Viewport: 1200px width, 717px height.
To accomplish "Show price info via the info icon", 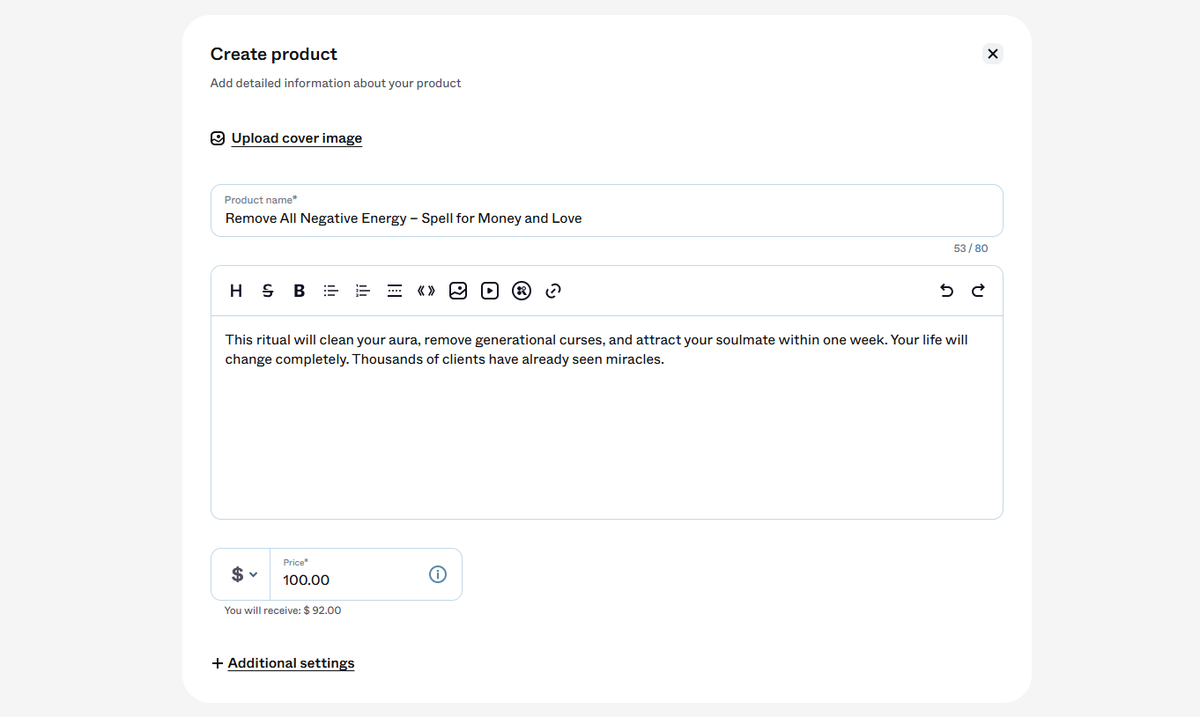I will tap(438, 574).
